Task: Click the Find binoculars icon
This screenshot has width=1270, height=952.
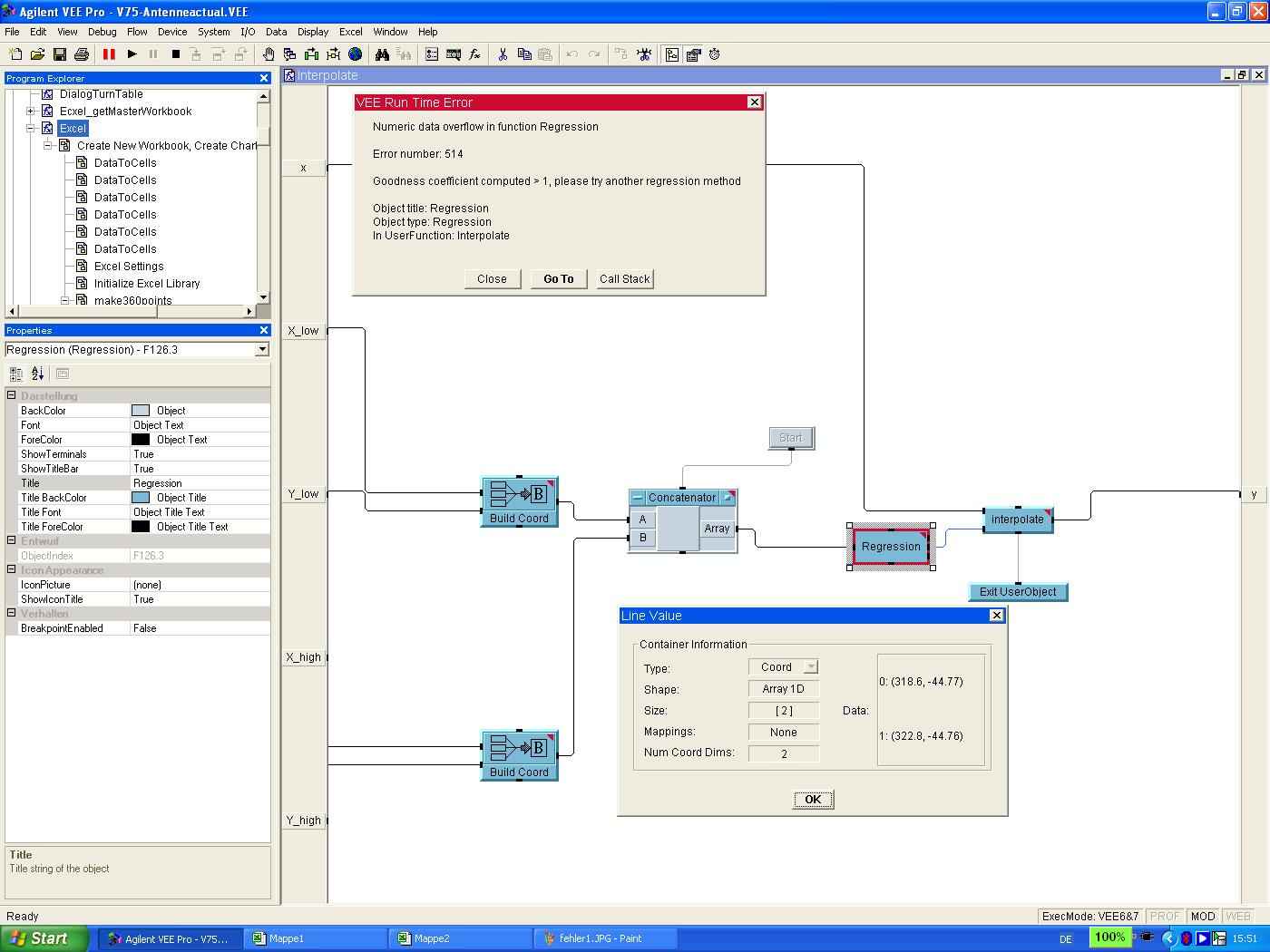Action: coord(382,54)
